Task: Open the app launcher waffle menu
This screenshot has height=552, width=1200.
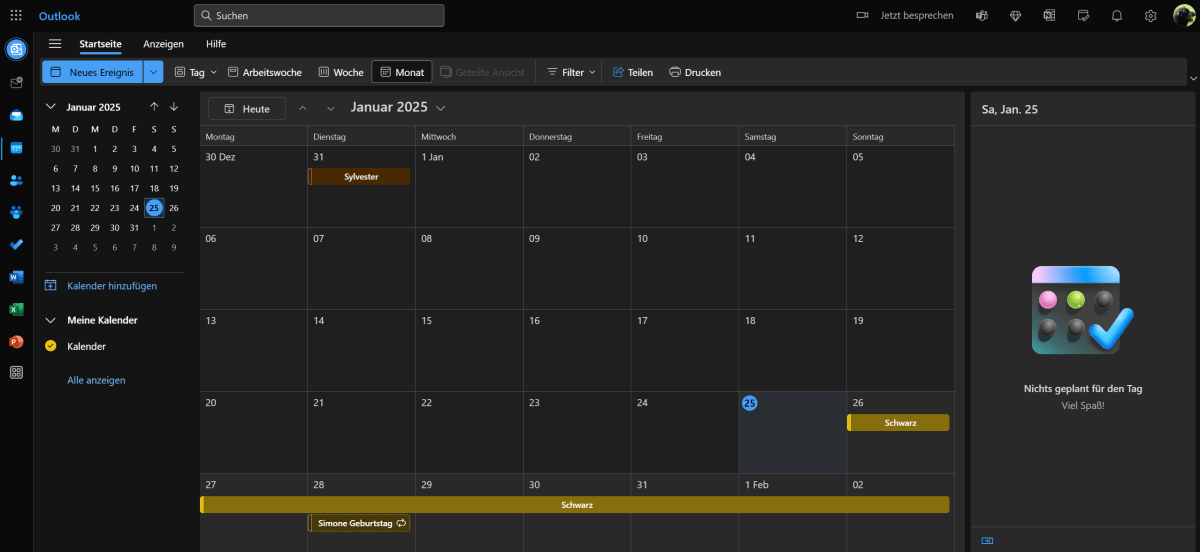Action: pos(16,16)
